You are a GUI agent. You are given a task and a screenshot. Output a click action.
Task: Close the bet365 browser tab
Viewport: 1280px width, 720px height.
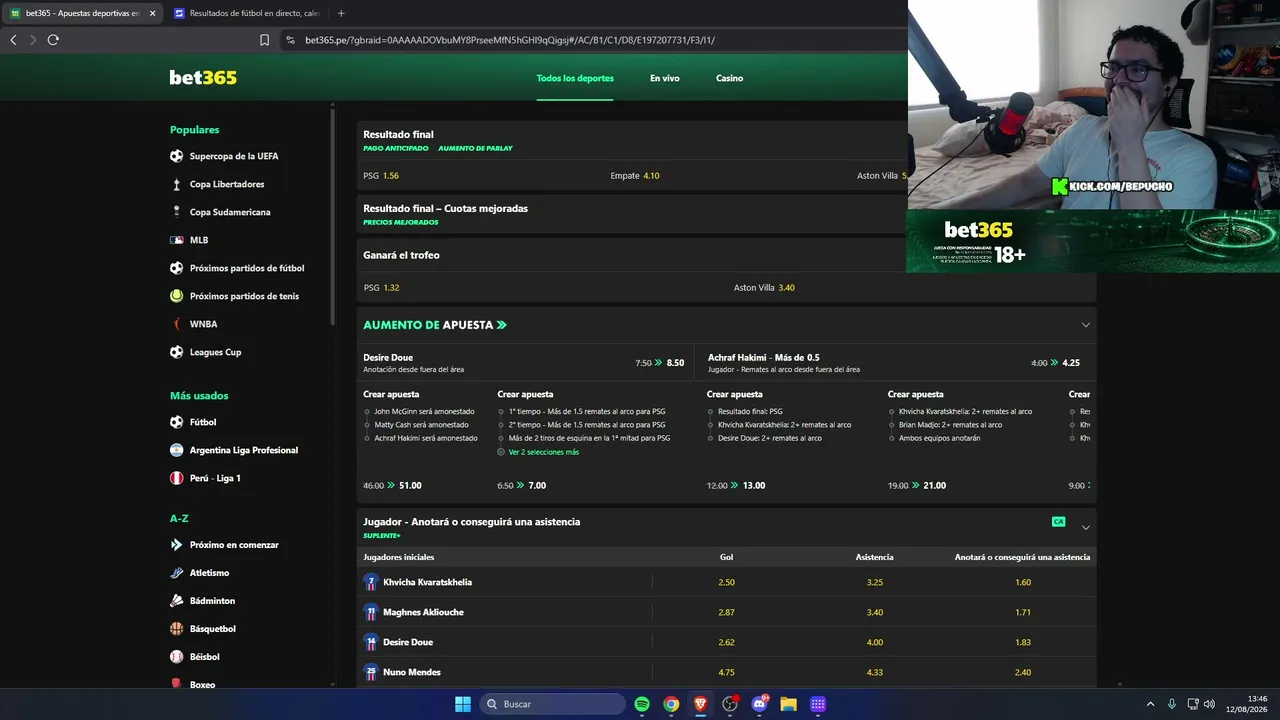point(152,13)
